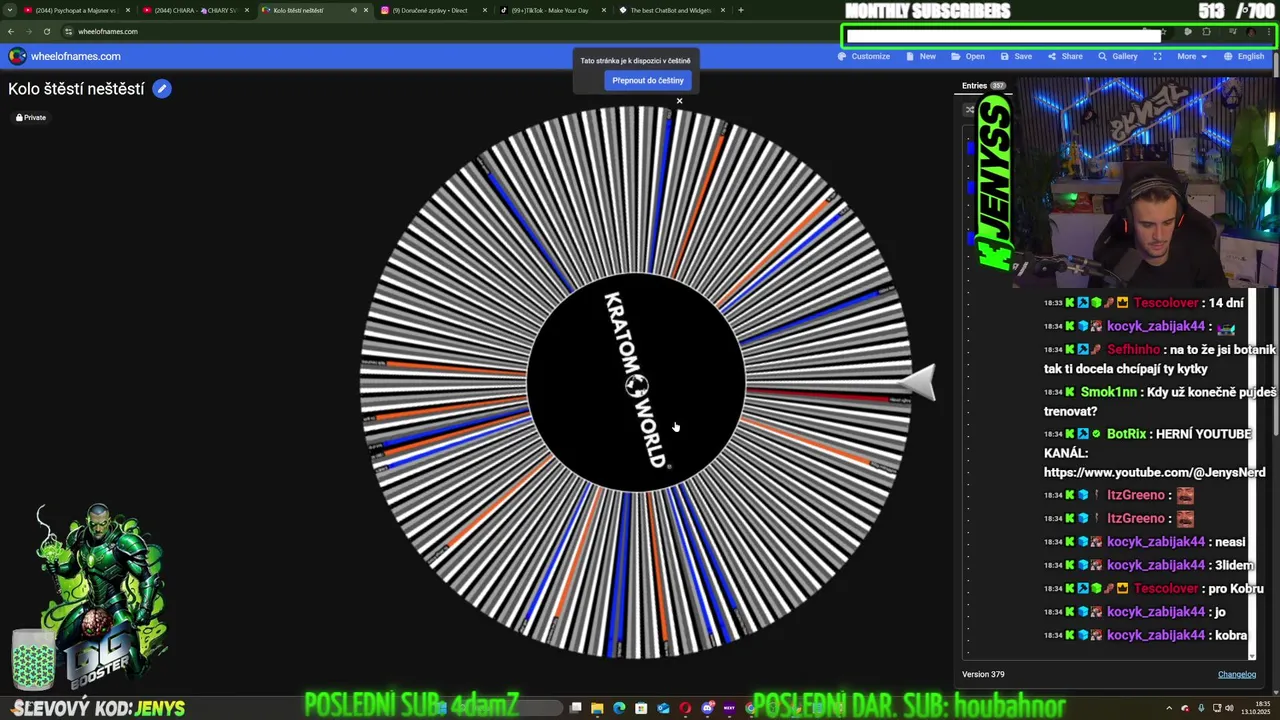Screen dimensions: 1280x720
Task: Dismiss the Czech translation popup
Action: pos(679,101)
